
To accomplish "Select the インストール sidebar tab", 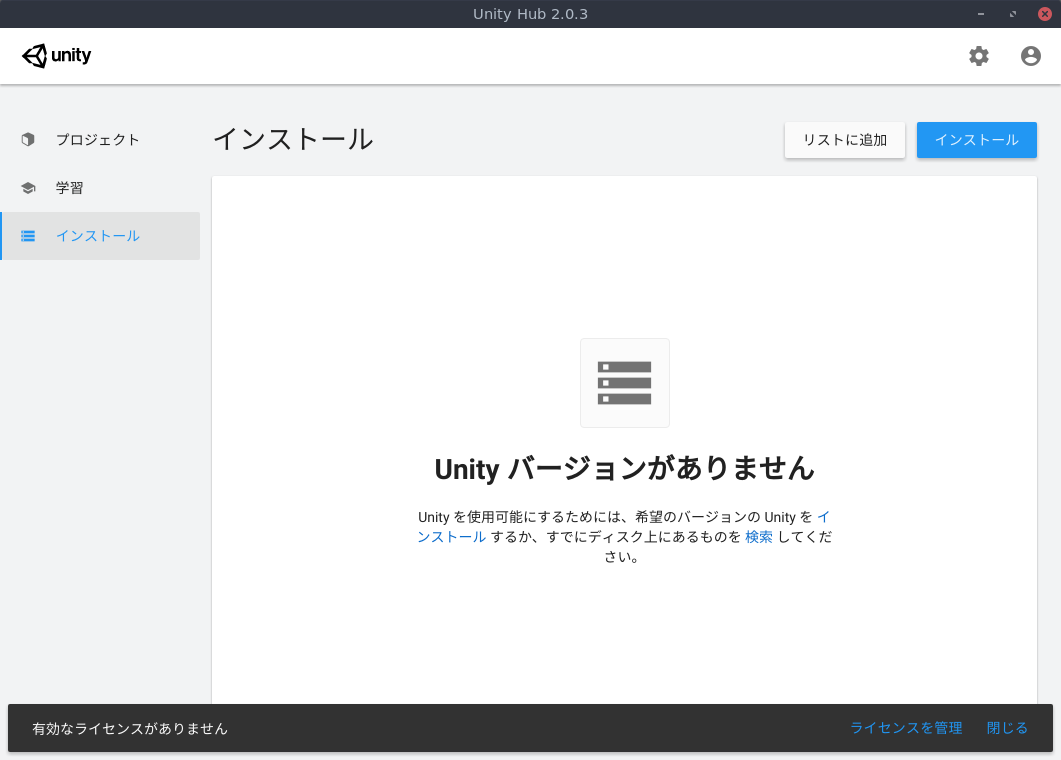I will pyautogui.click(x=96, y=236).
